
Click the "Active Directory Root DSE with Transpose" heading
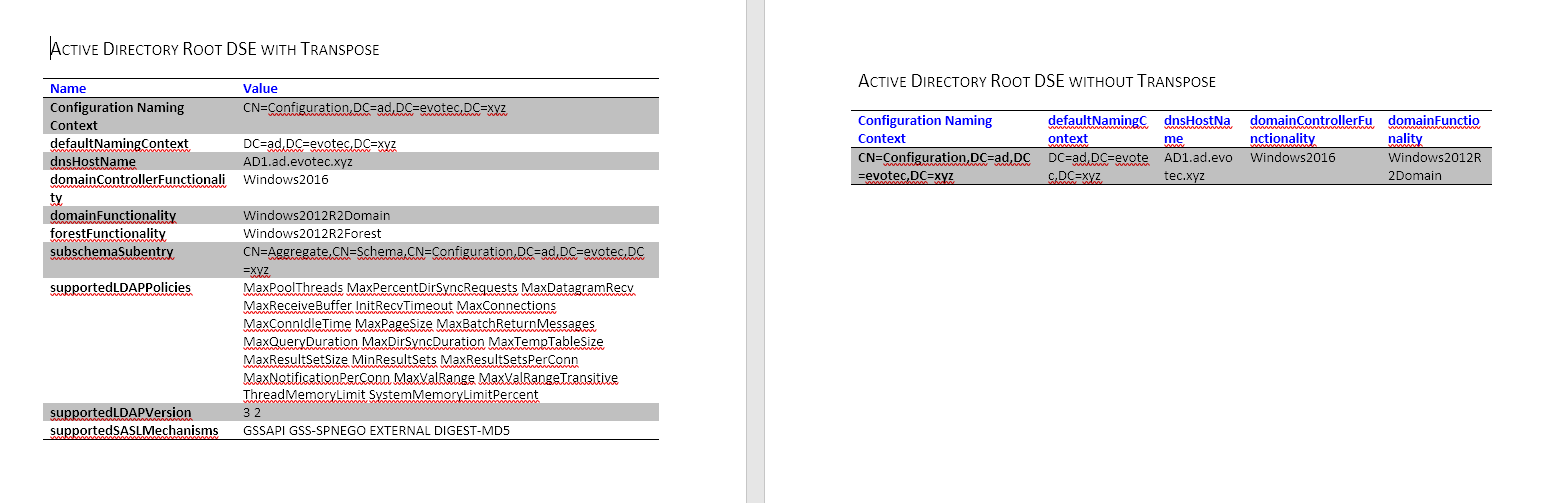215,49
